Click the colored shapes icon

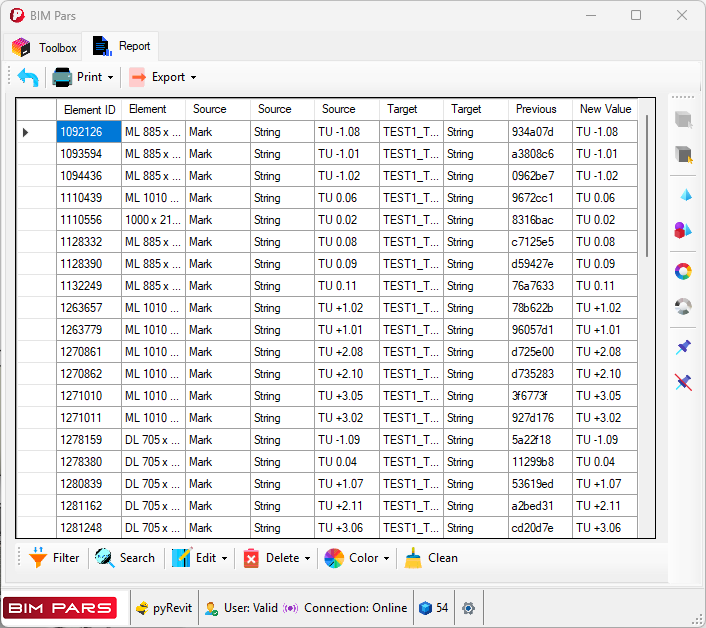click(x=683, y=230)
